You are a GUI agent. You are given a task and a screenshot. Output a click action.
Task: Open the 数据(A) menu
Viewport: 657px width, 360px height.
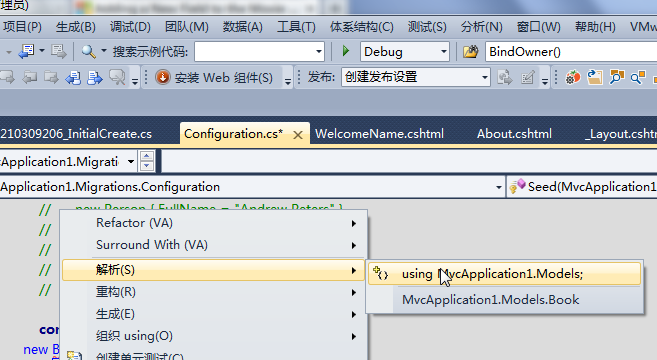tap(243, 27)
